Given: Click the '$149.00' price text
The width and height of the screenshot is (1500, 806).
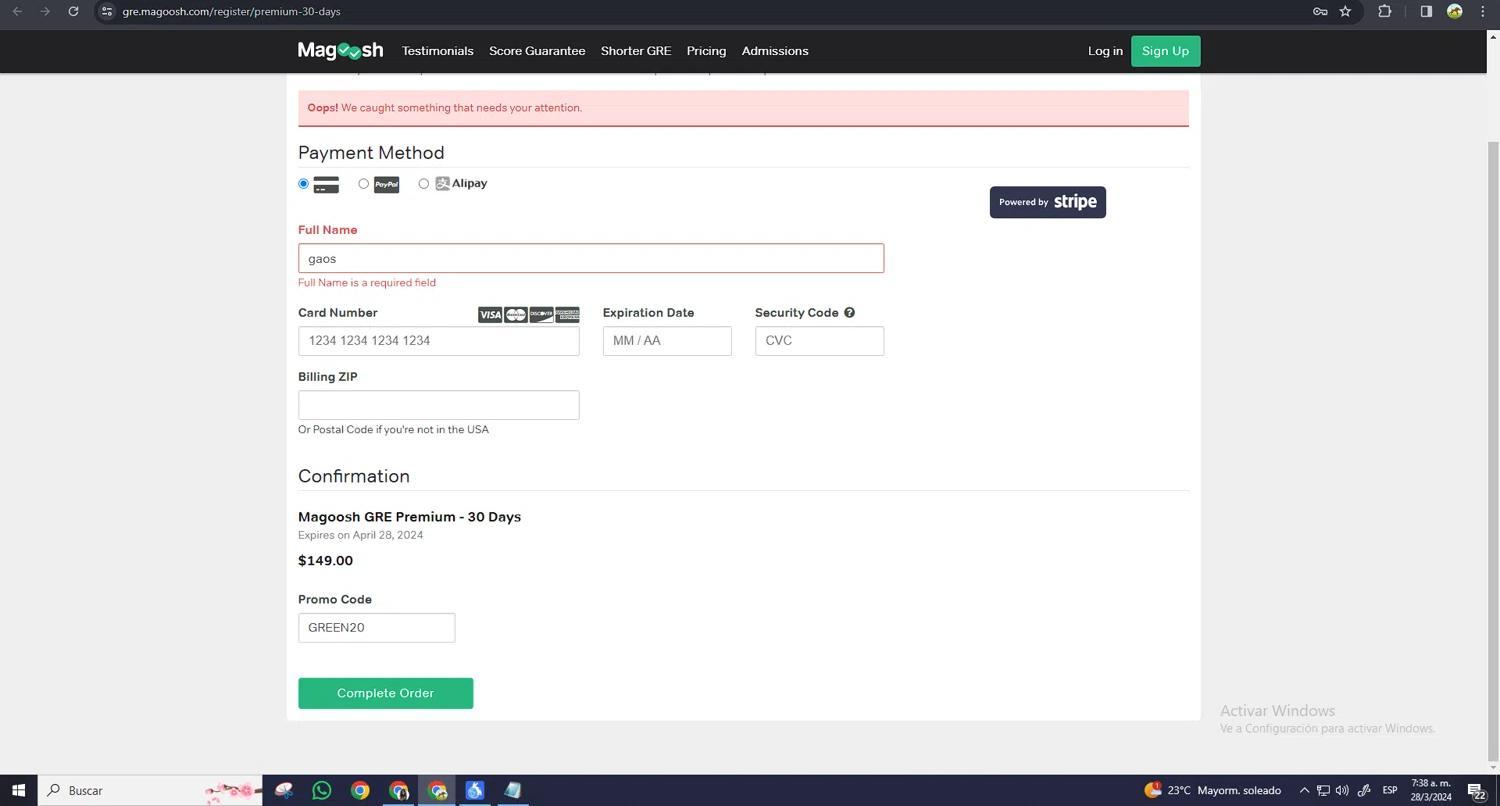Looking at the screenshot, I should click(325, 561).
